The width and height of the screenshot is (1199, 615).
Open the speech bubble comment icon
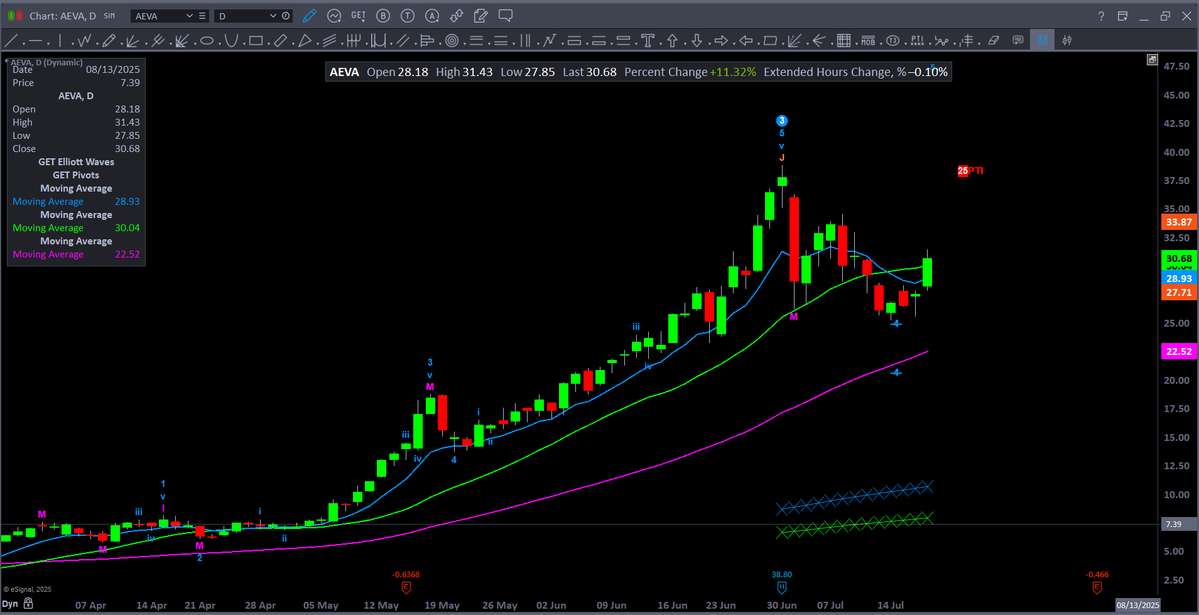(x=505, y=15)
